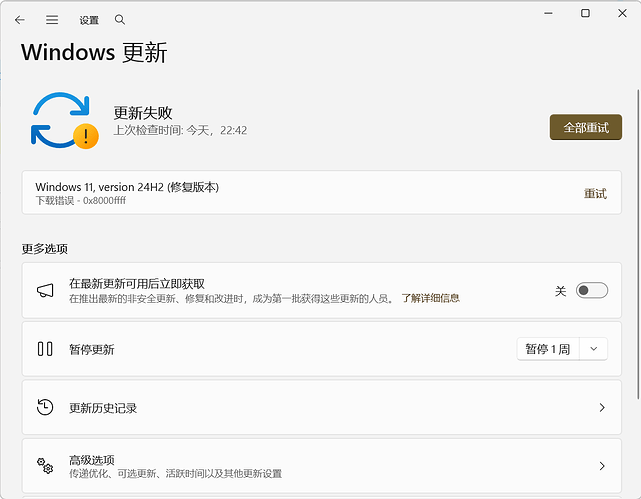This screenshot has width=641, height=499.
Task: Click the 更新失败 heading
Action: tap(143, 113)
